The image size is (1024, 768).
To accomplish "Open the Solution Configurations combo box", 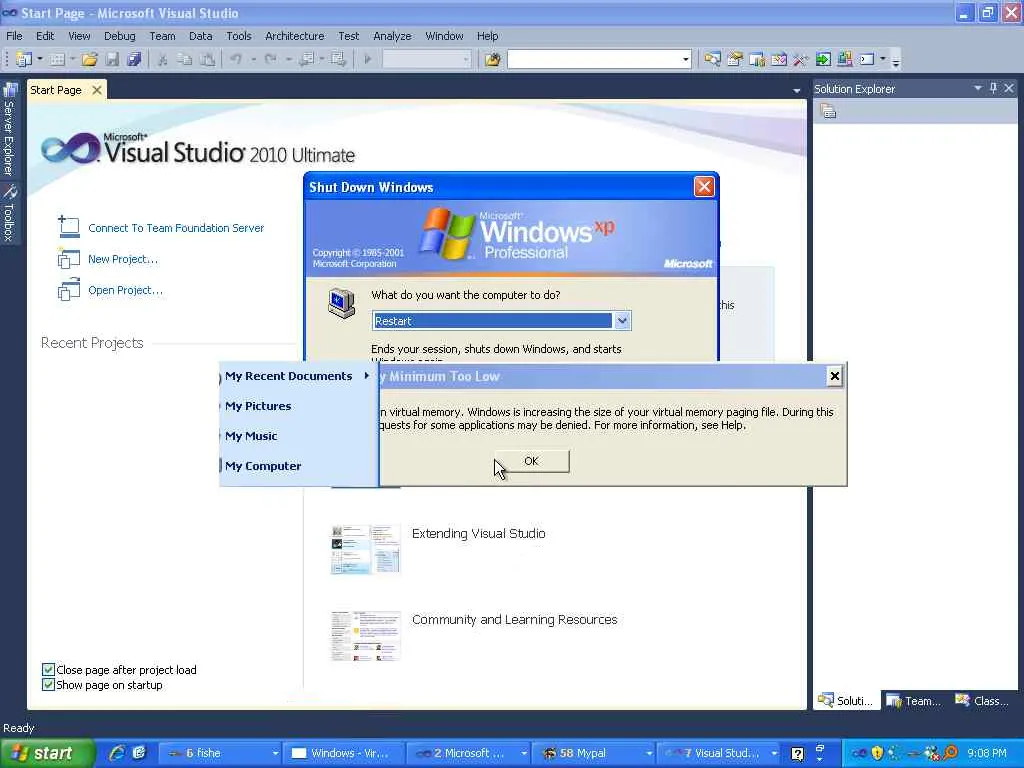I will point(426,59).
